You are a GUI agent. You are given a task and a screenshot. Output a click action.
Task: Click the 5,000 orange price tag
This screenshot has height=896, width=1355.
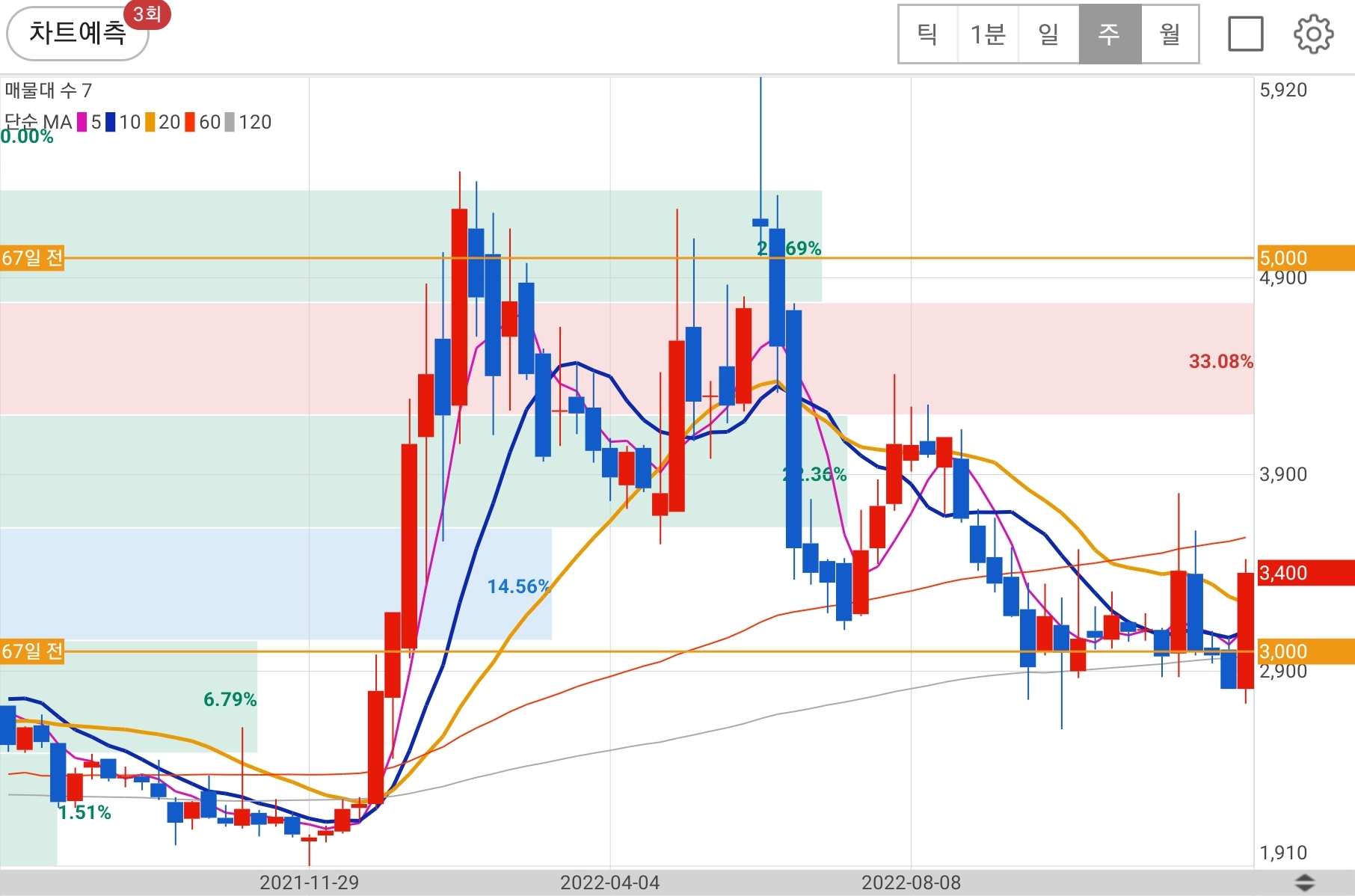point(1306,258)
